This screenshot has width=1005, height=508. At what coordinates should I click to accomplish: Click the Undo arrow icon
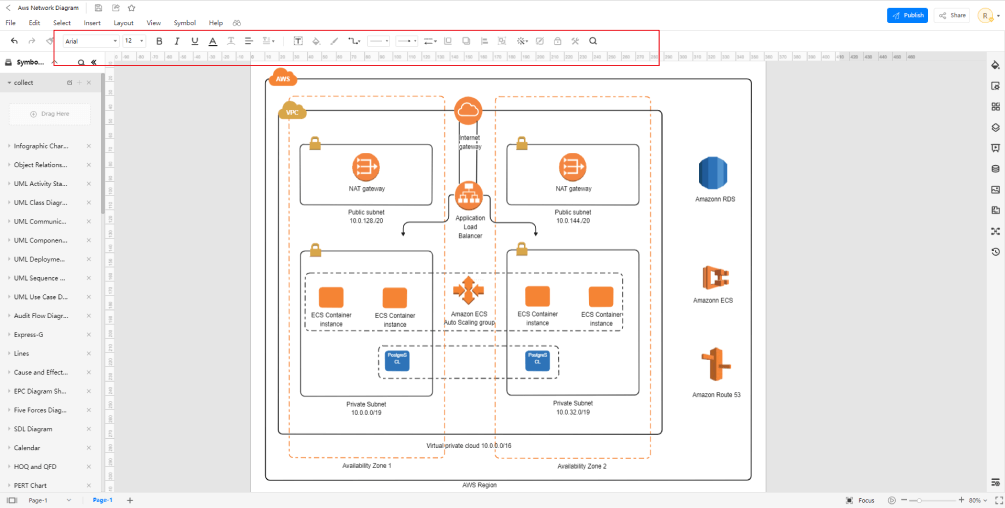[x=15, y=41]
